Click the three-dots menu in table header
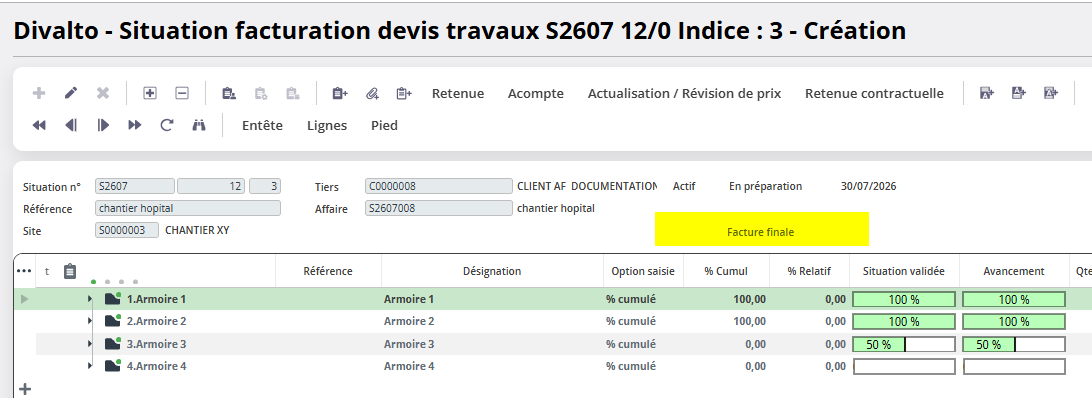Viewport: 1092px width, 398px height. [24, 270]
